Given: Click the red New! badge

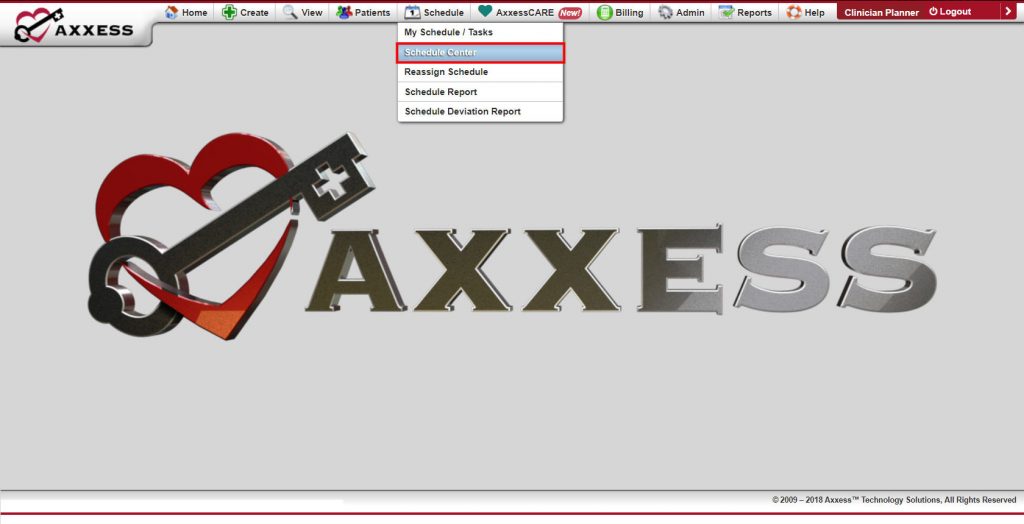Looking at the screenshot, I should pos(570,12).
